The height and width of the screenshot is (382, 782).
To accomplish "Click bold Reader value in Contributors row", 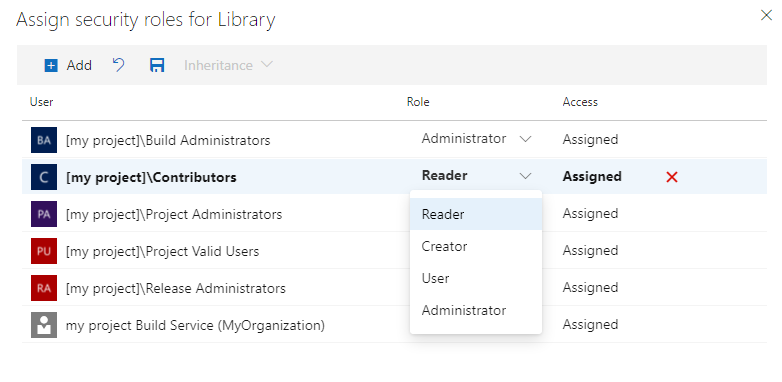I will click(444, 176).
